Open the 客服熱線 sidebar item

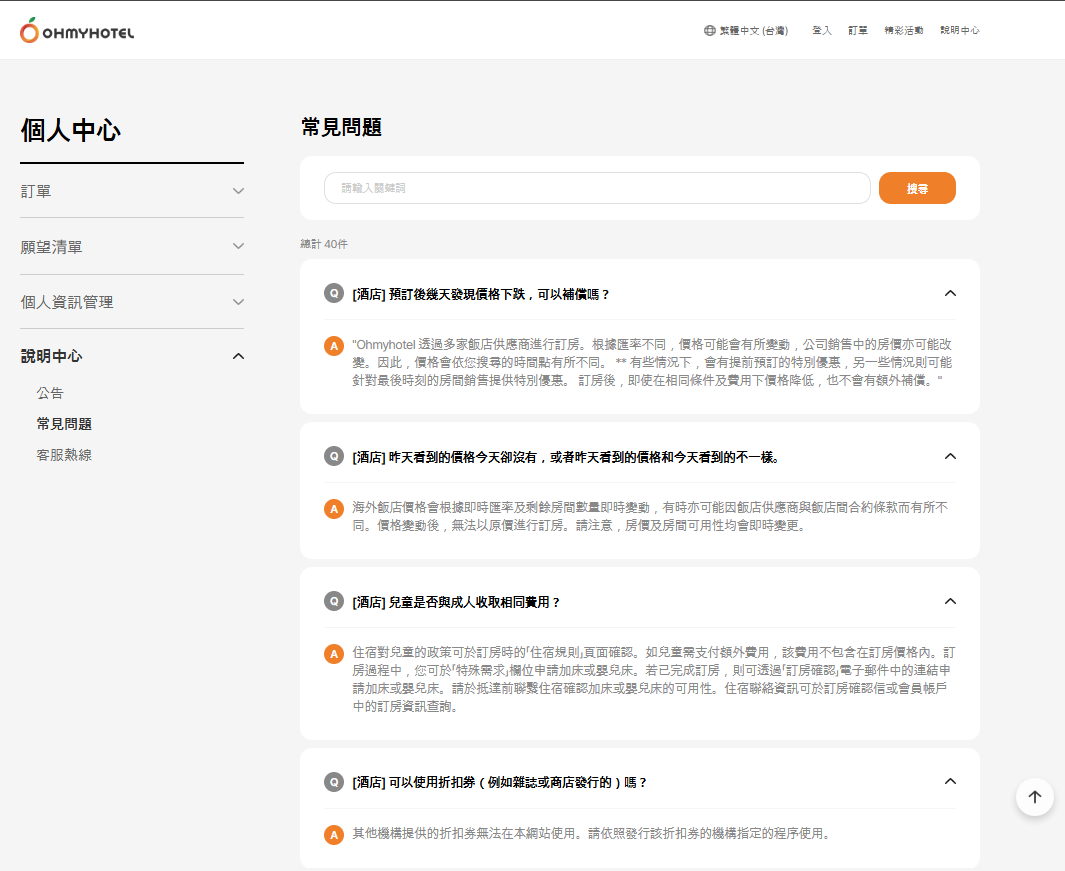point(64,455)
